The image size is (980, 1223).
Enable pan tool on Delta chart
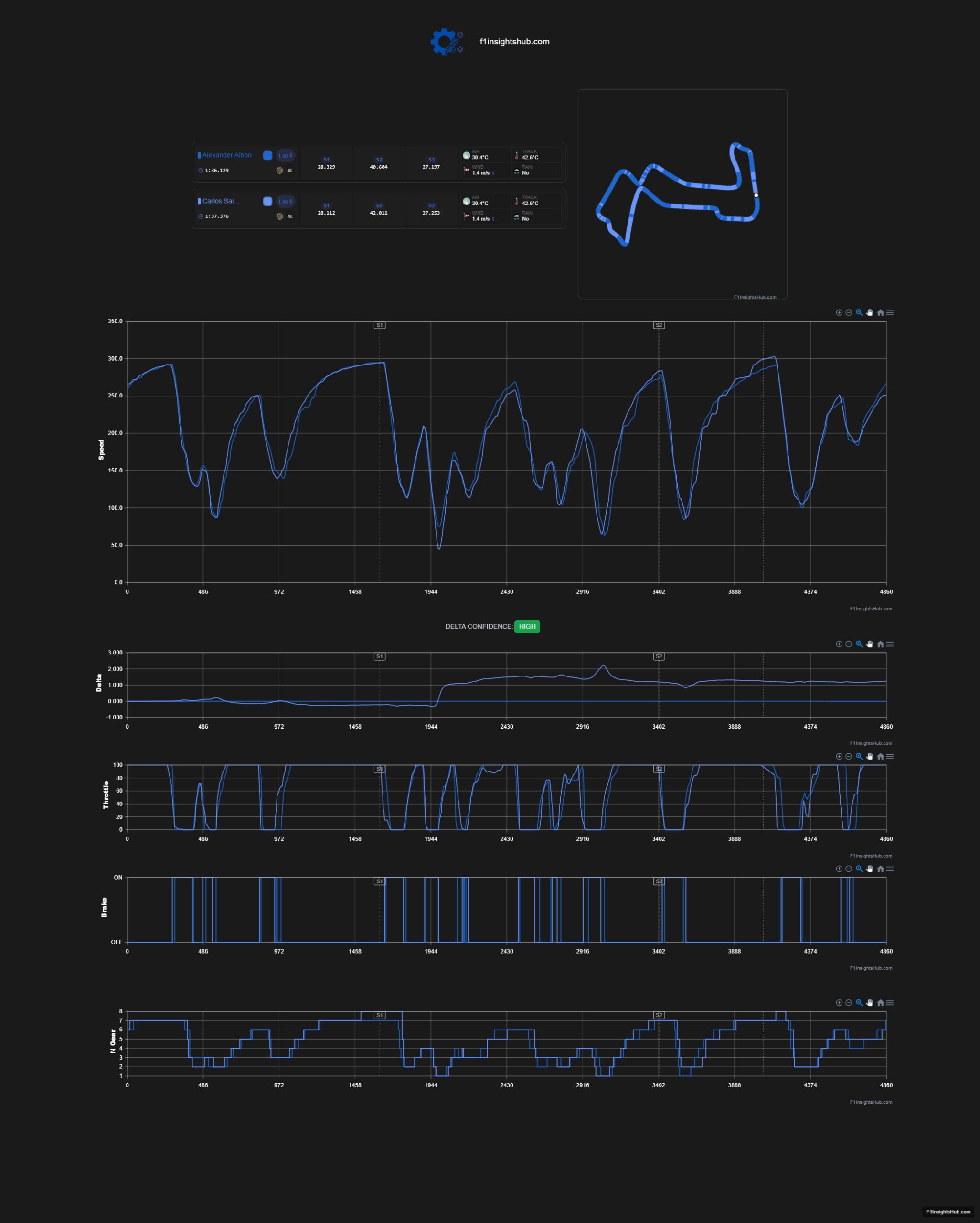coord(869,644)
